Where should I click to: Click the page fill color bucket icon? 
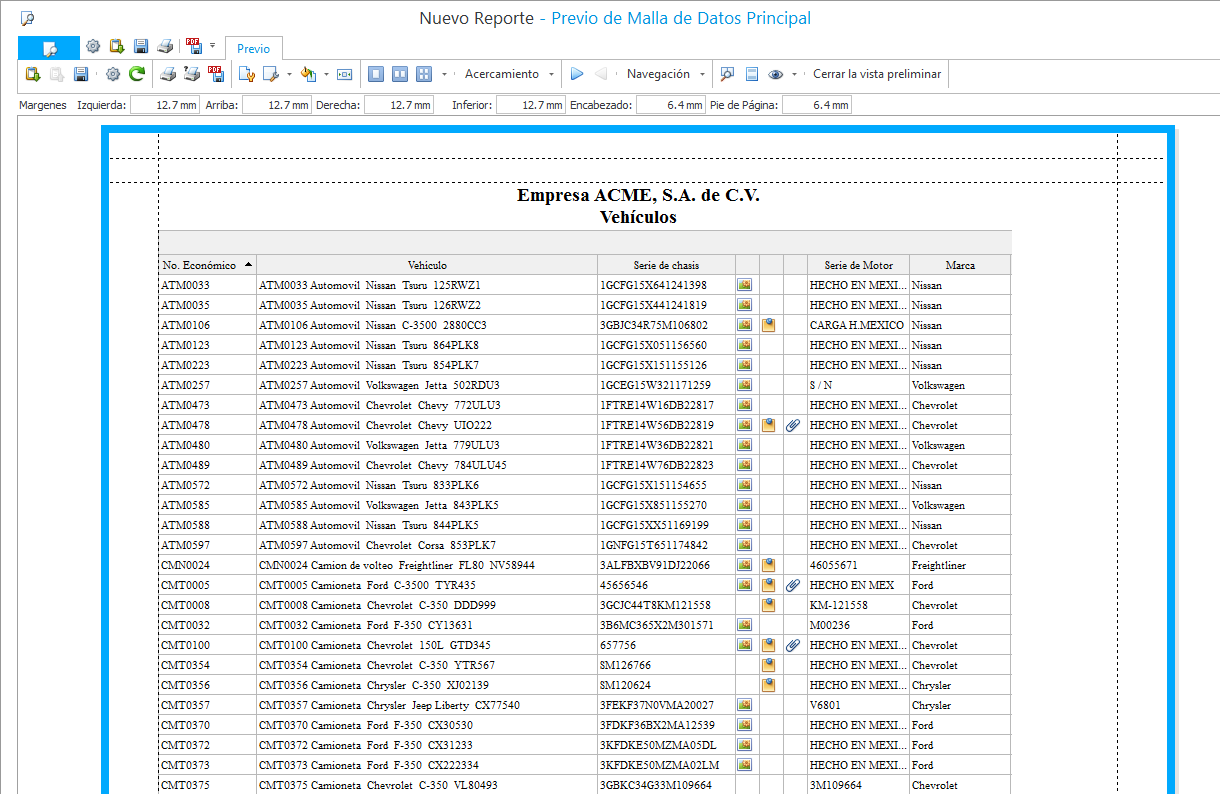(308, 74)
